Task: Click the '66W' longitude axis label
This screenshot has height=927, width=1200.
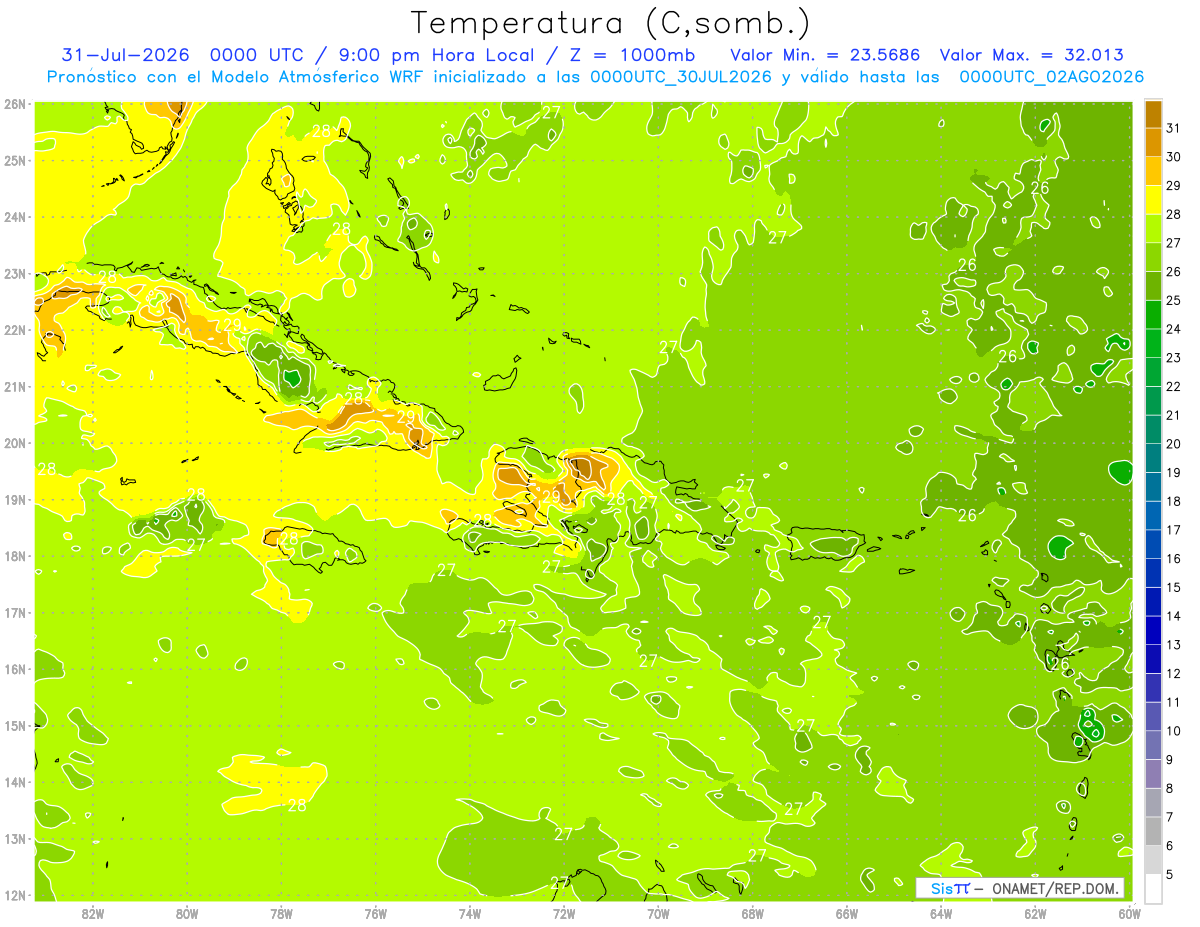Action: (x=846, y=912)
